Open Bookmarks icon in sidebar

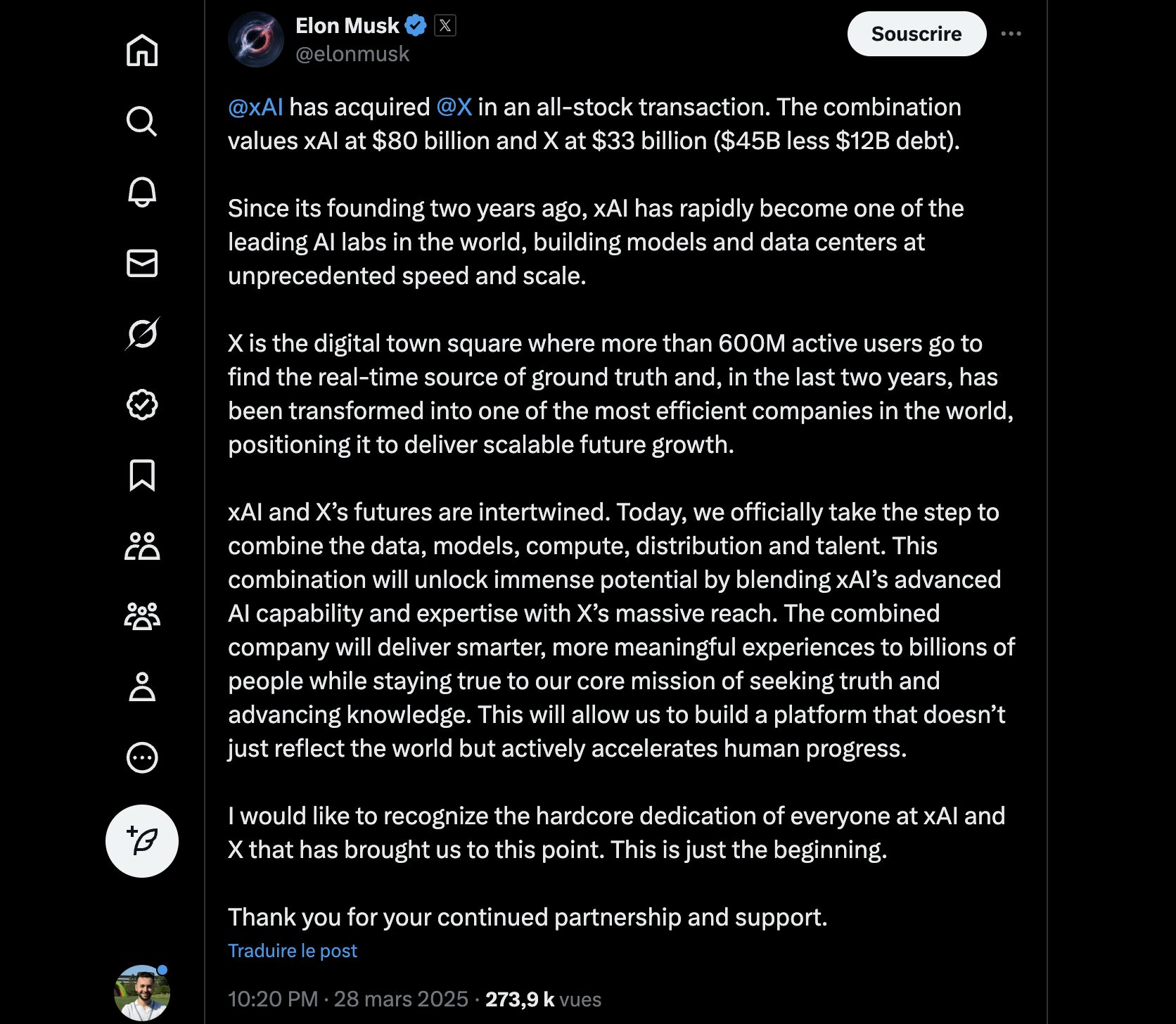[x=142, y=475]
